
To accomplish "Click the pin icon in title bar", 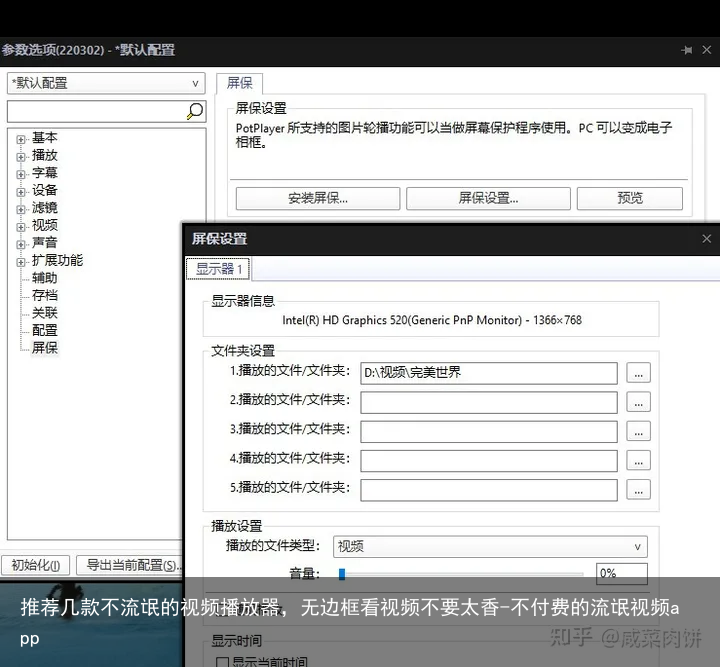I will (x=686, y=50).
